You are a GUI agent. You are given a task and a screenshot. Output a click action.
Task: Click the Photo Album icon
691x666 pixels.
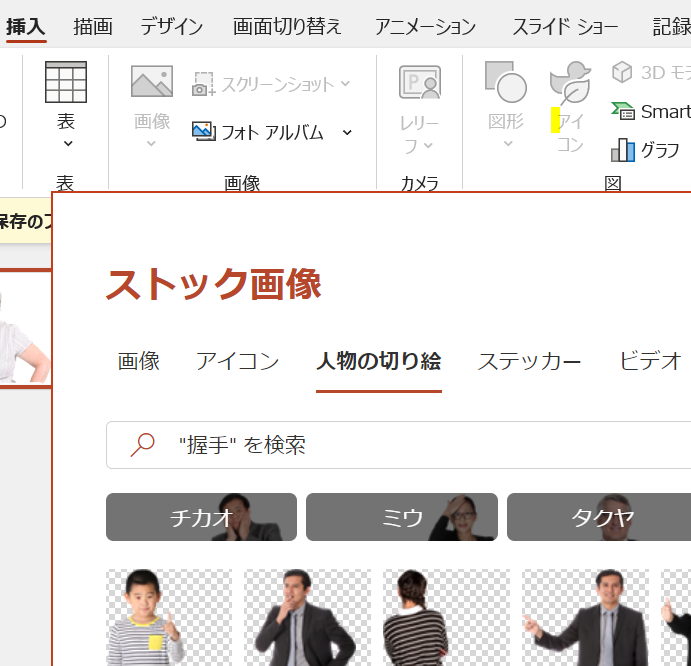coord(203,131)
